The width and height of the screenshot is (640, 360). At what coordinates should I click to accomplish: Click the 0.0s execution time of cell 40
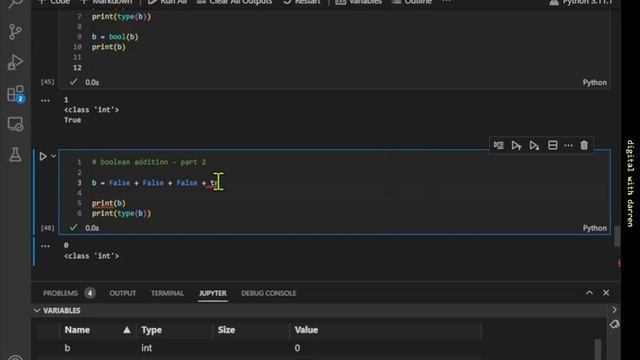tap(92, 228)
